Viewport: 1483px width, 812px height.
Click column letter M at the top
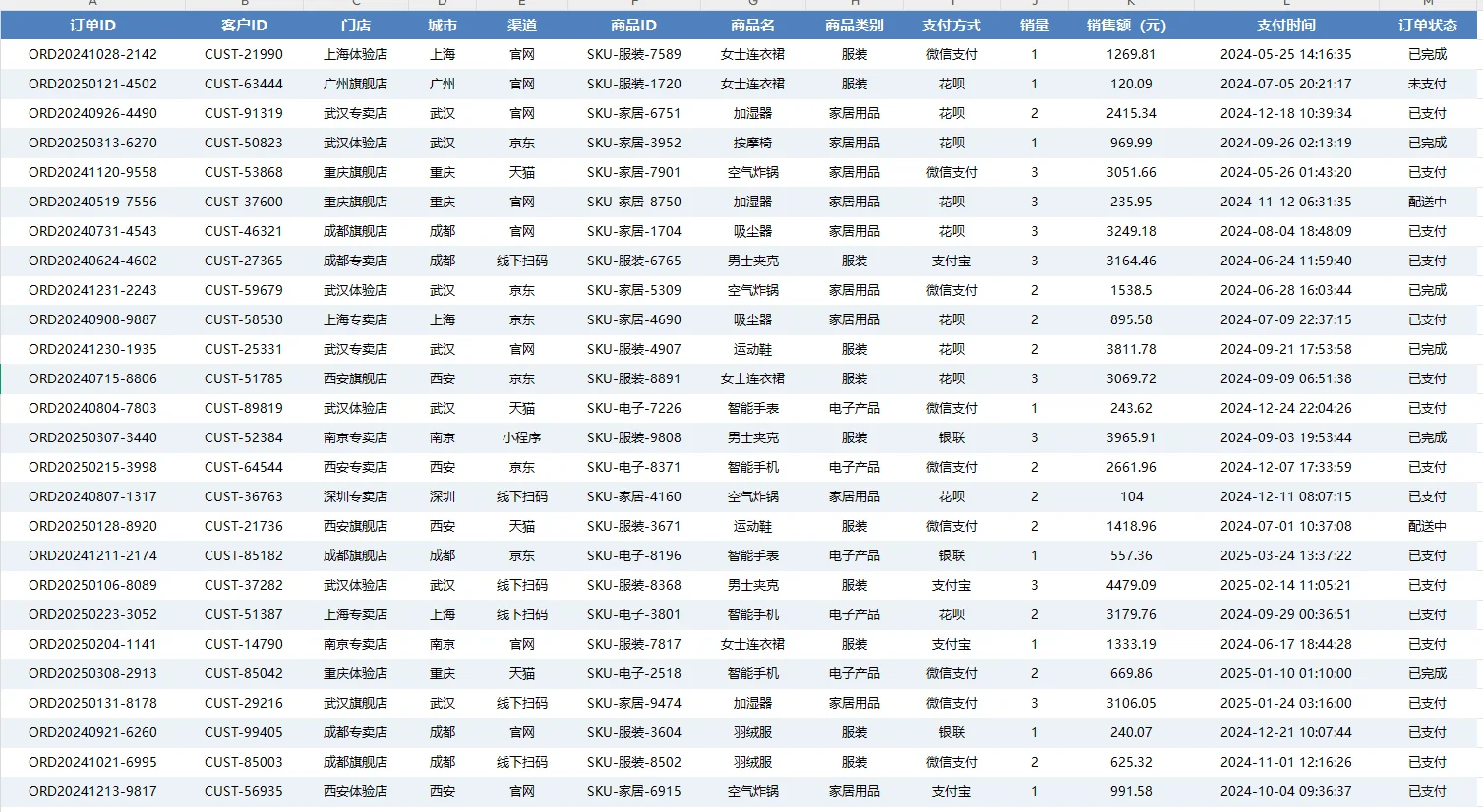[x=1428, y=5]
